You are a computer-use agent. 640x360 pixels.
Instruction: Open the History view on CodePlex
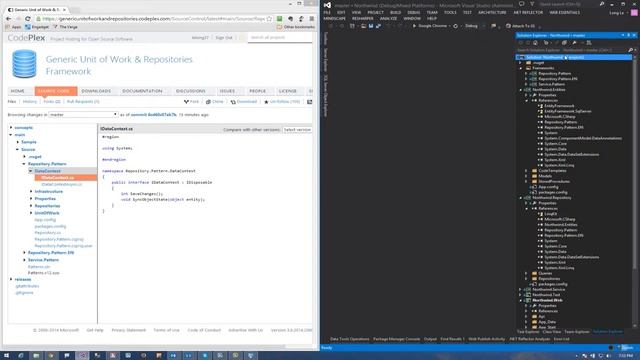[30, 102]
